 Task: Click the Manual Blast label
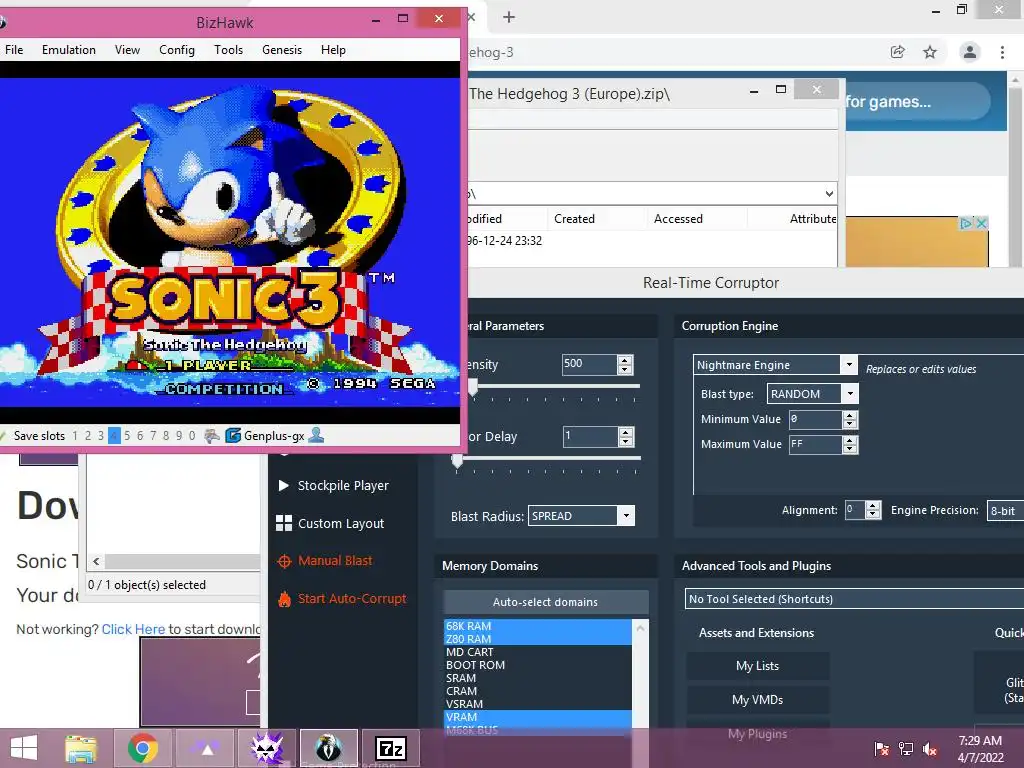click(335, 561)
